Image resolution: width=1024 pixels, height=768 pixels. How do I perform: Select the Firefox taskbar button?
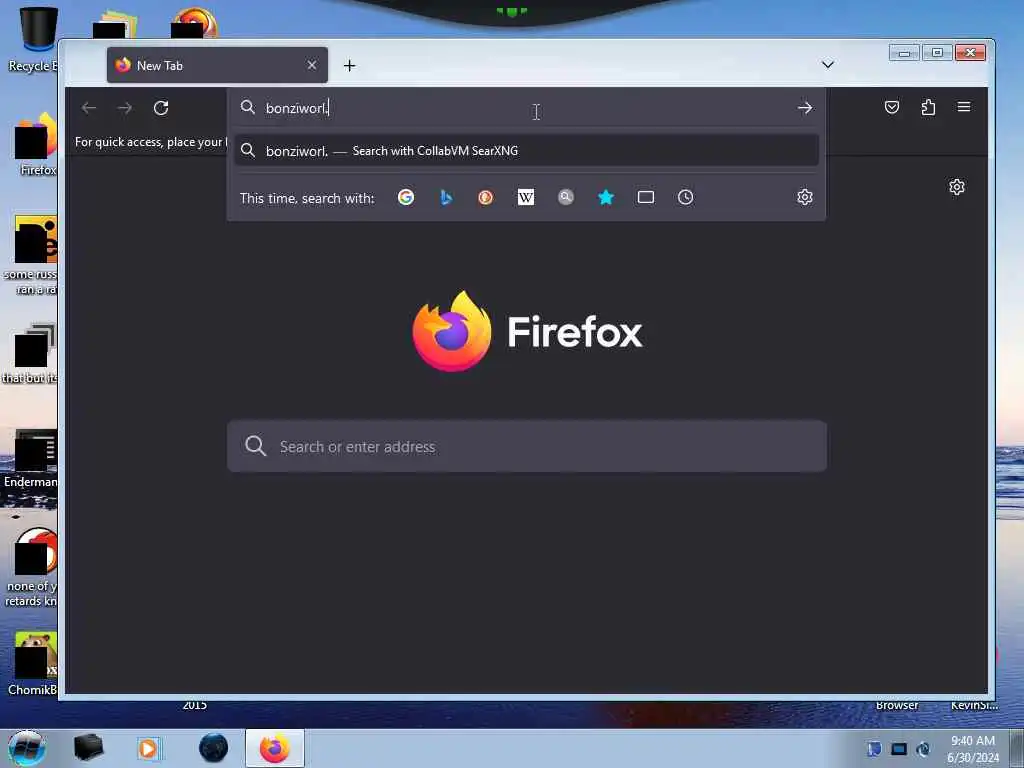tap(275, 748)
